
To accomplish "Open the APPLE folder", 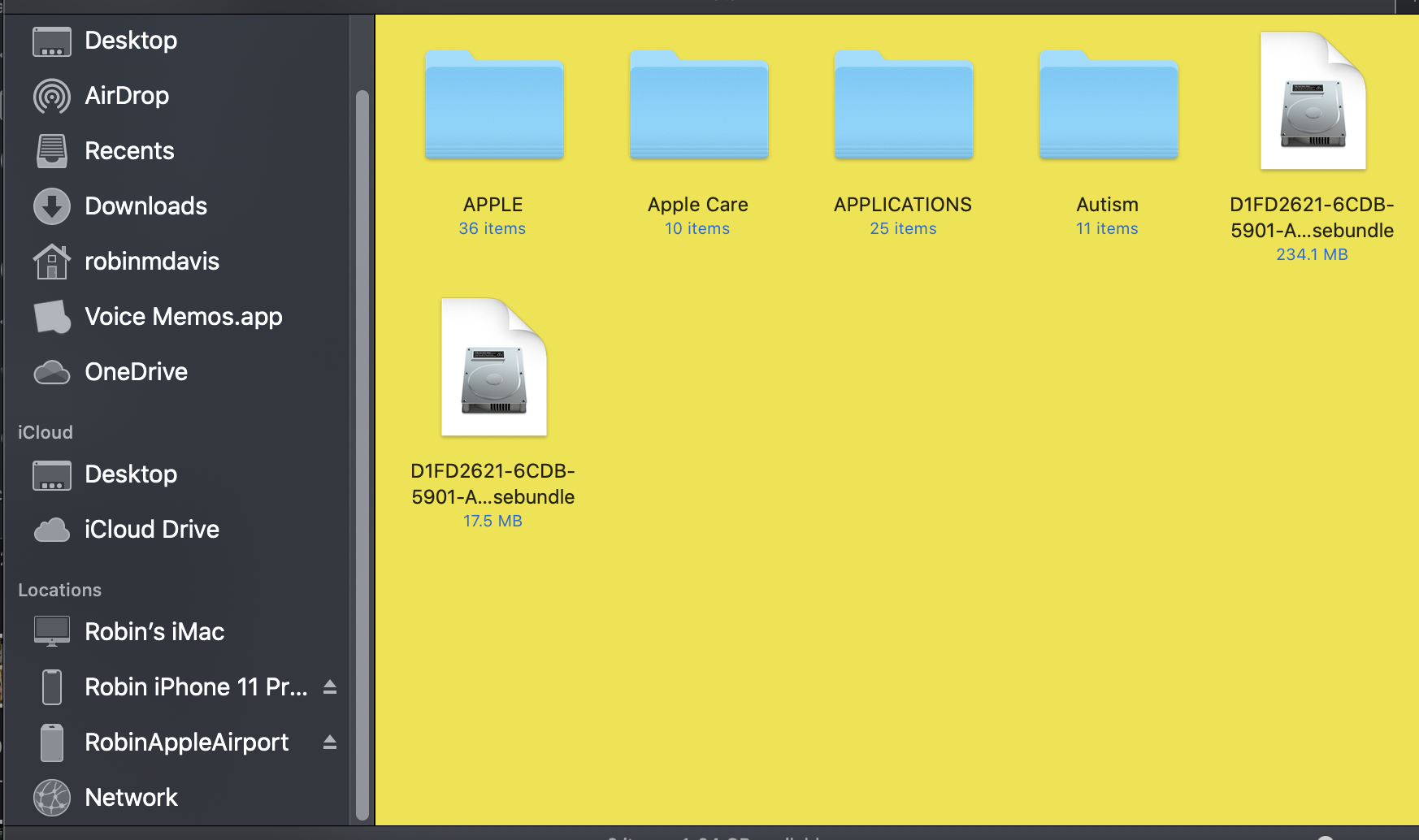I will coord(493,106).
